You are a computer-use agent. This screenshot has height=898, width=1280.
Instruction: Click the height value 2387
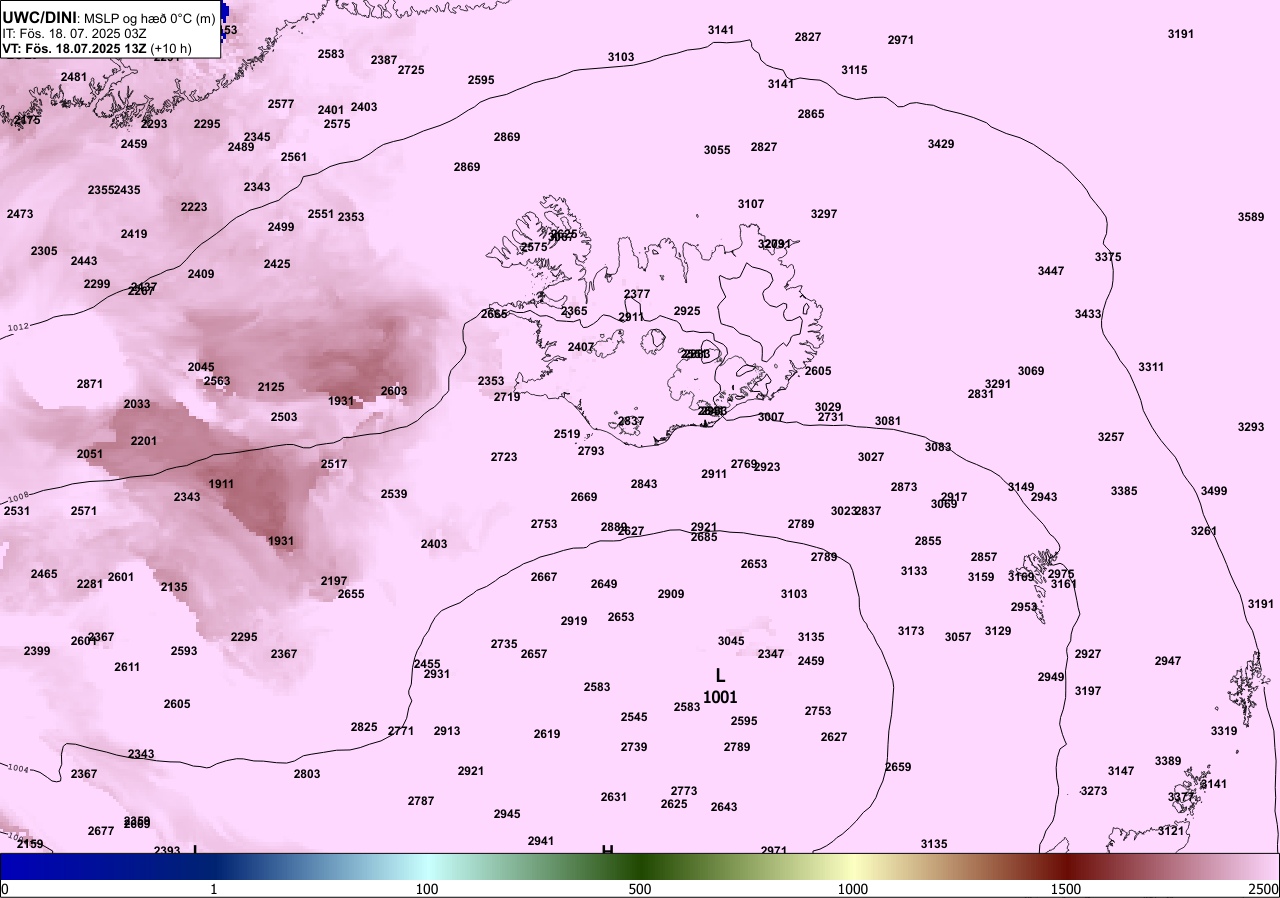click(x=384, y=60)
